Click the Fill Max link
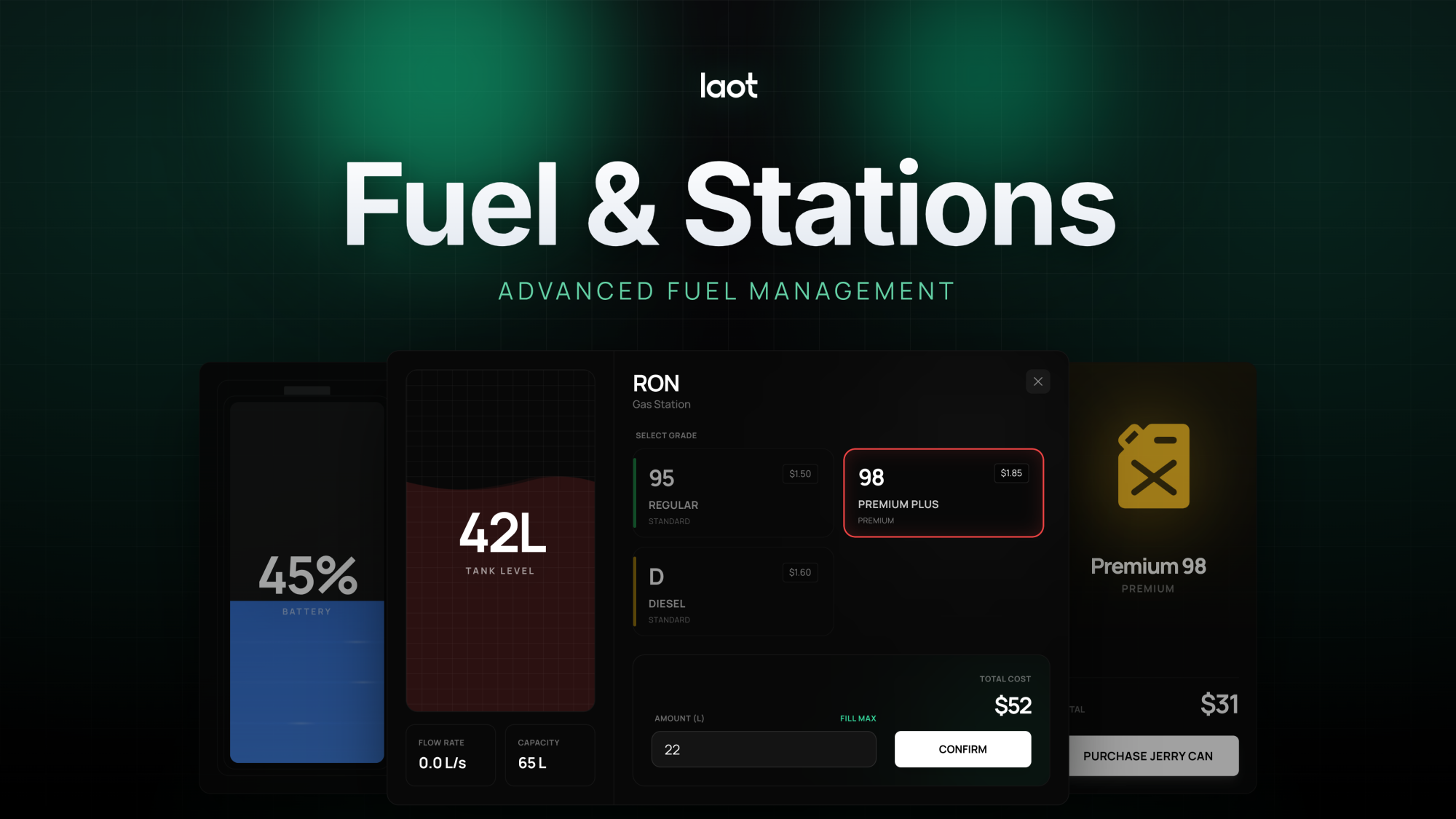 coord(858,719)
